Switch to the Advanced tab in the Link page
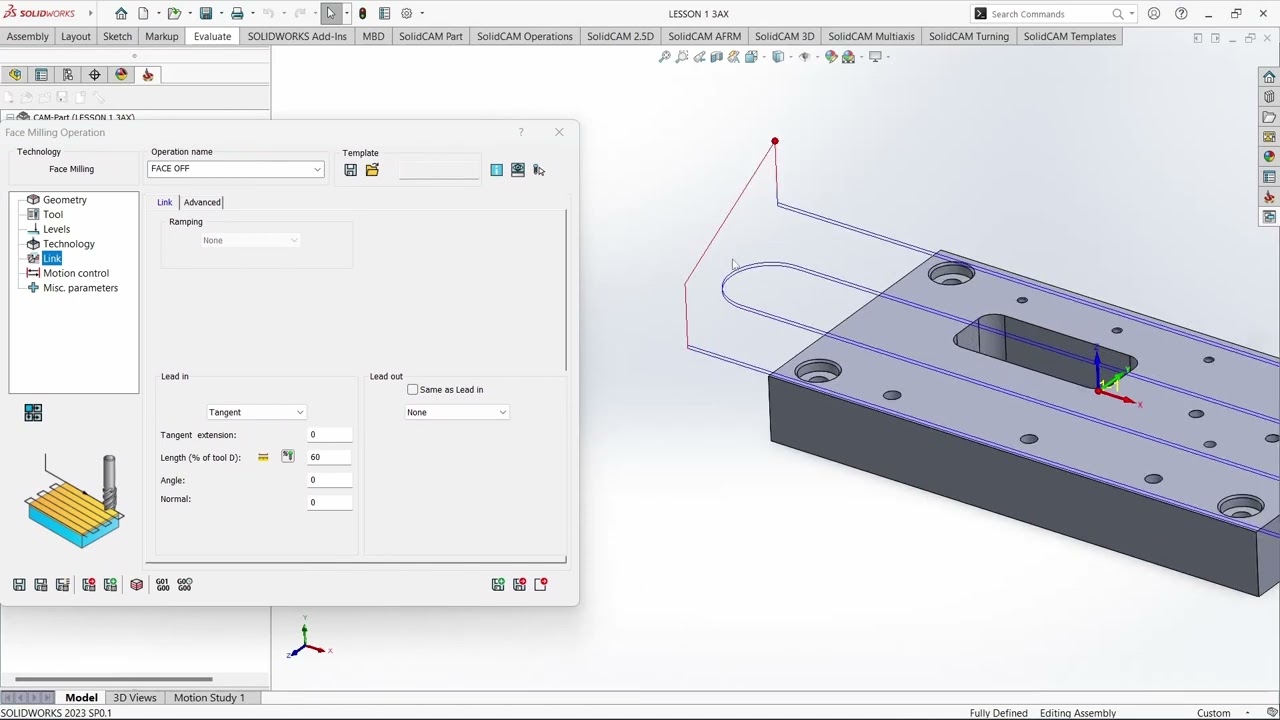This screenshot has height=720, width=1280. point(202,202)
